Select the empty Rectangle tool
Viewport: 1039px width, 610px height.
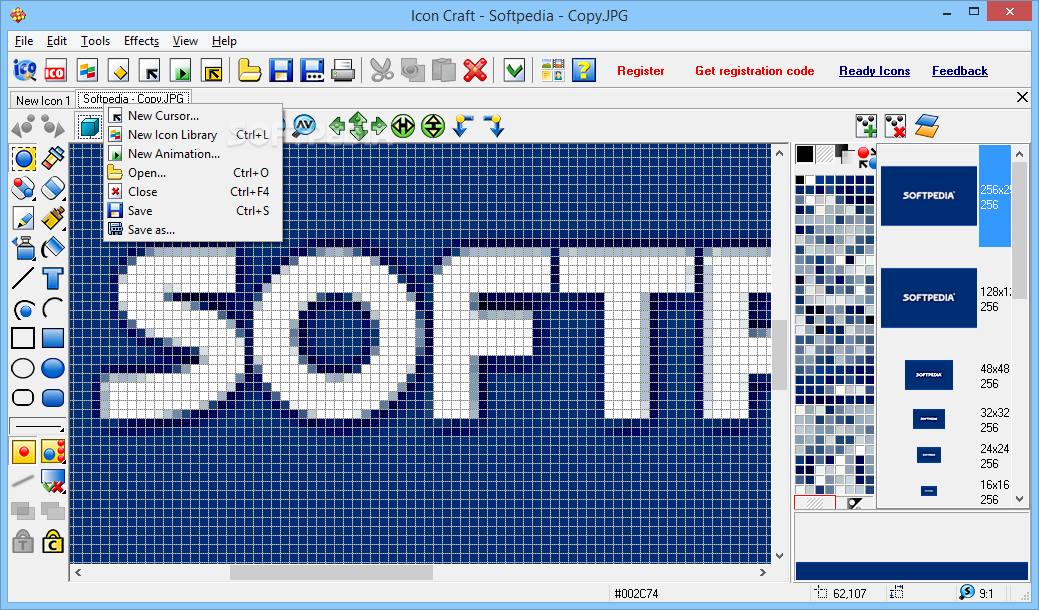tap(23, 338)
